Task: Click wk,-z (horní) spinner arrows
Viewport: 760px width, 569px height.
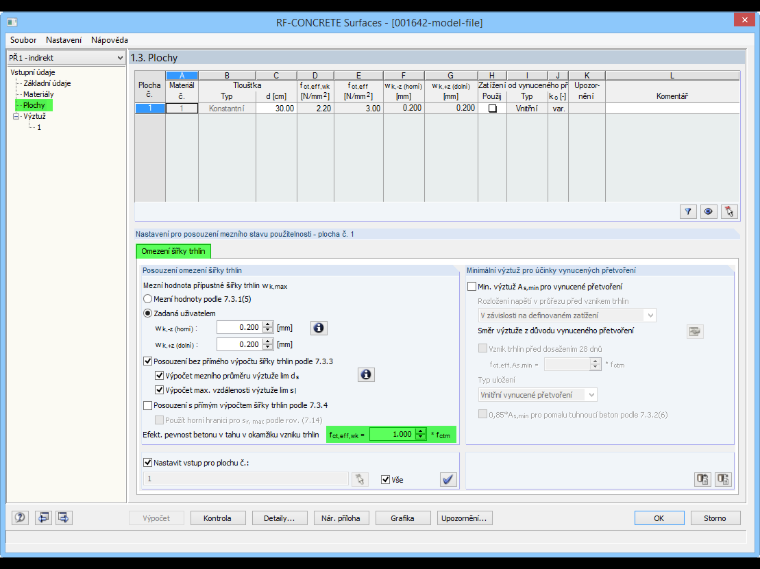Action: click(x=268, y=328)
